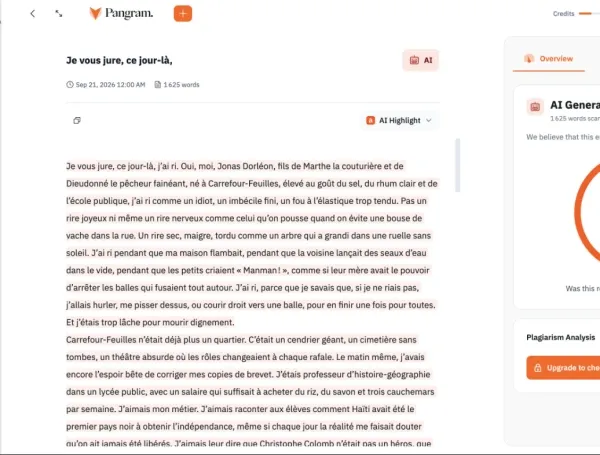
Task: Open the AI Highlight dropdown
Action: point(399,121)
